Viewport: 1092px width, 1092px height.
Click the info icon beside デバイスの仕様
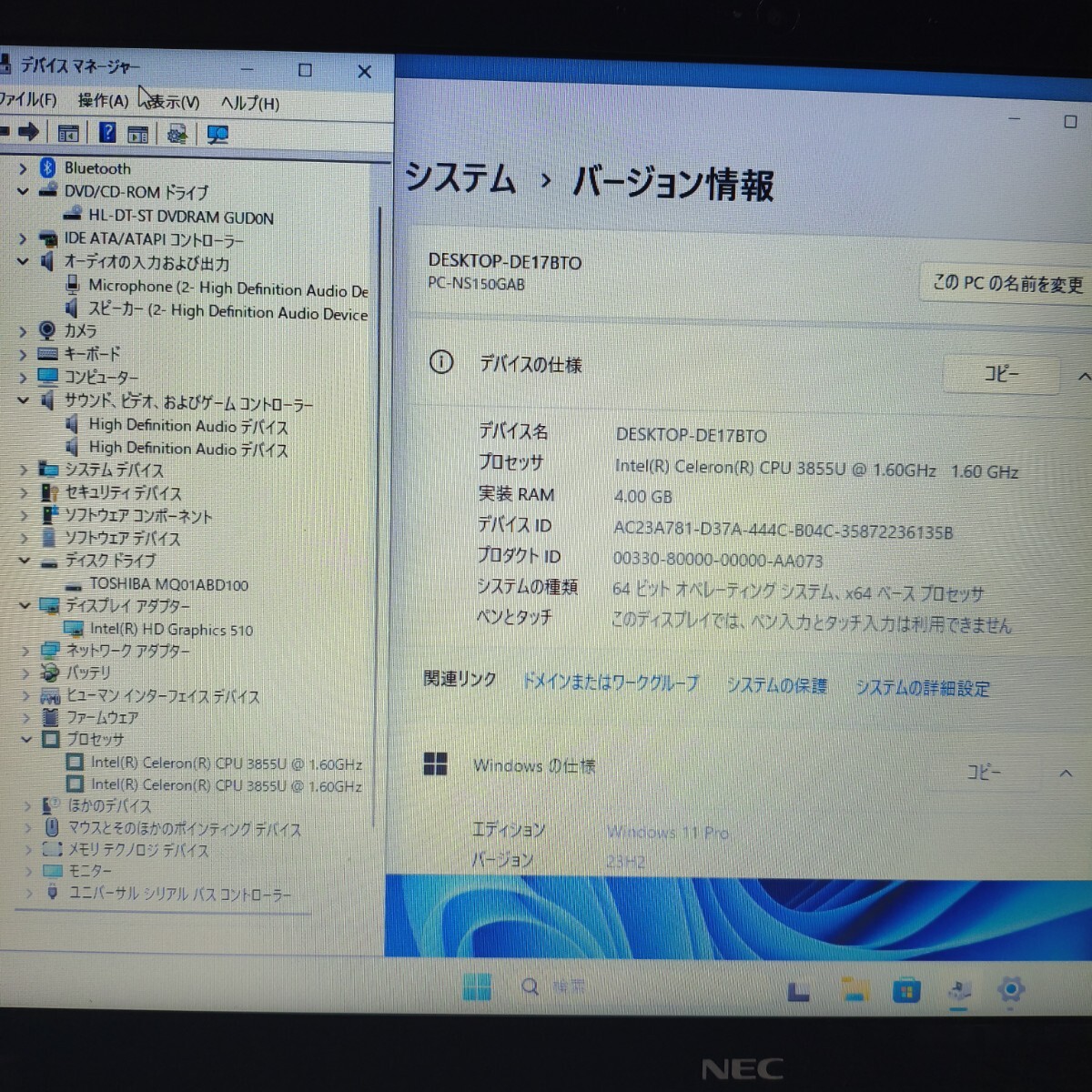click(441, 363)
